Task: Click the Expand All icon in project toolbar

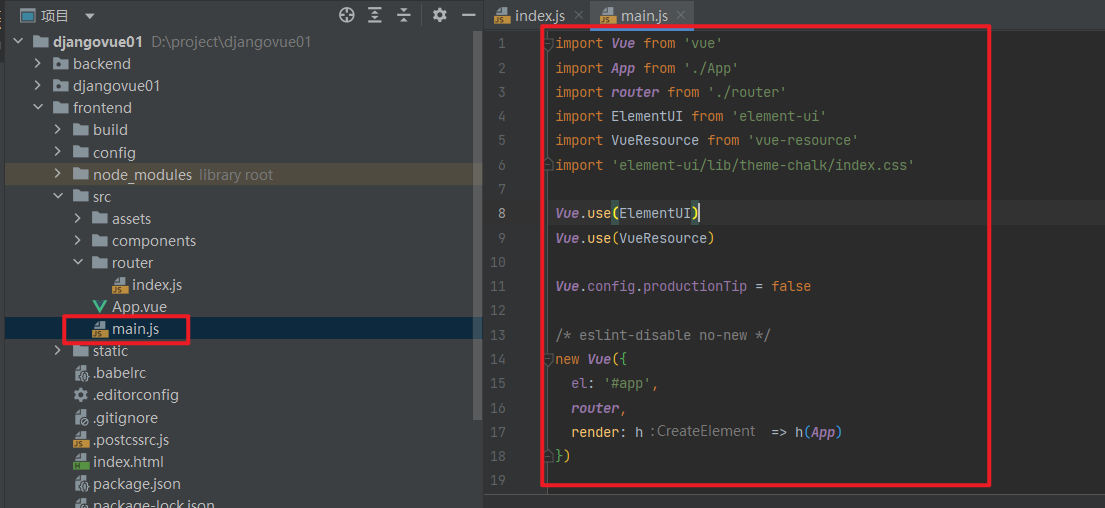Action: tap(376, 15)
